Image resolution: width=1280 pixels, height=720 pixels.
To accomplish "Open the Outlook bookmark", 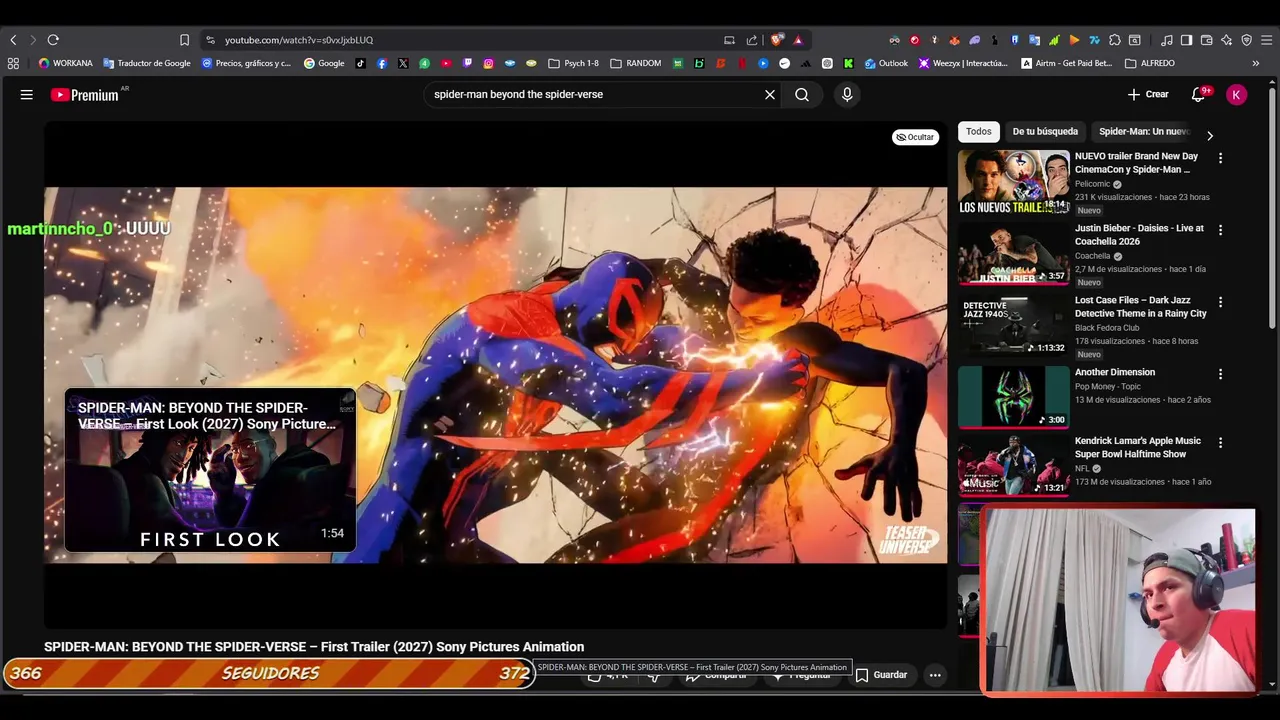I will (x=886, y=63).
